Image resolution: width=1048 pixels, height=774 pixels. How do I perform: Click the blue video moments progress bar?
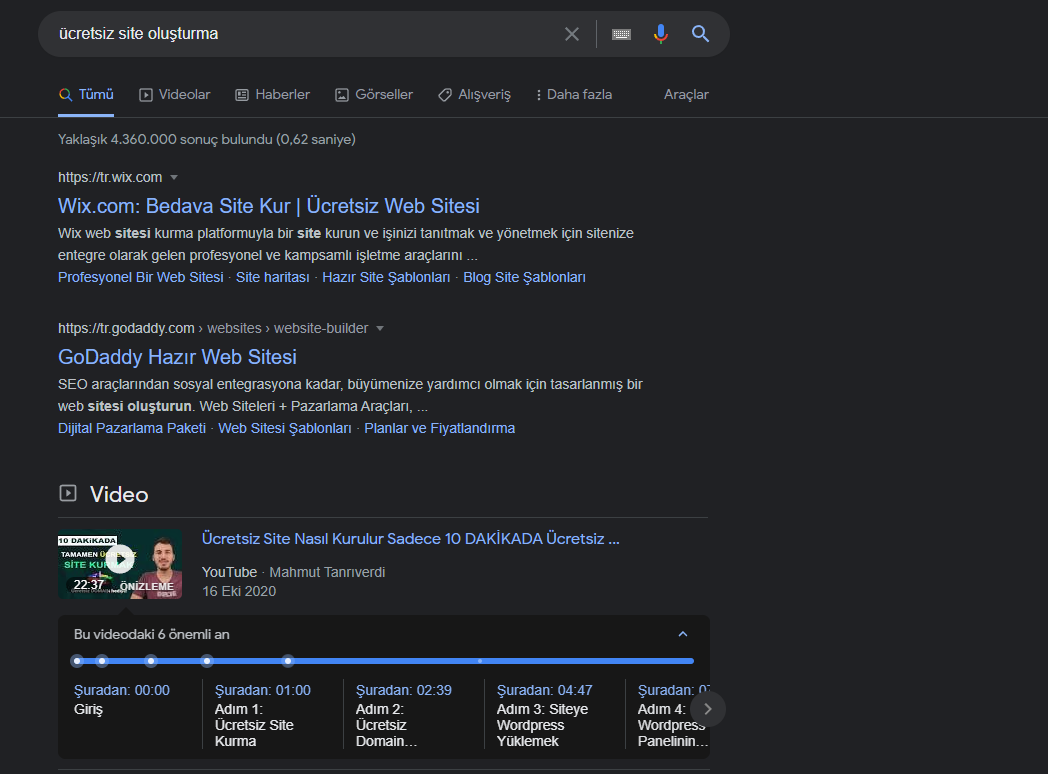point(382,661)
